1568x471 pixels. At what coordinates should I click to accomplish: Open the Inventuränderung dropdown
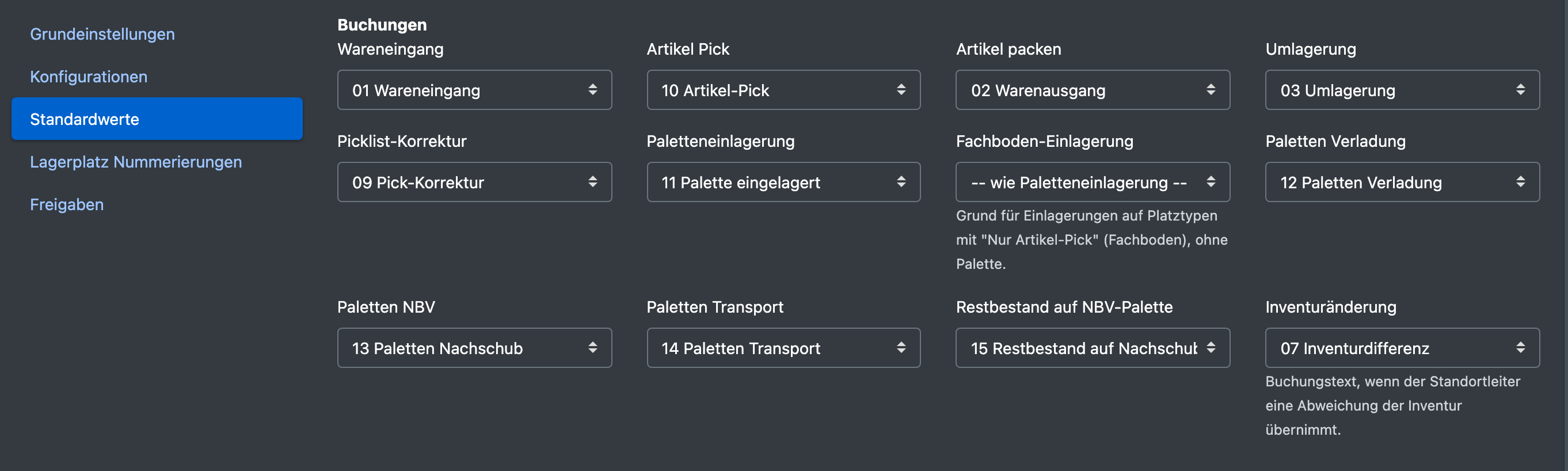coord(1402,348)
